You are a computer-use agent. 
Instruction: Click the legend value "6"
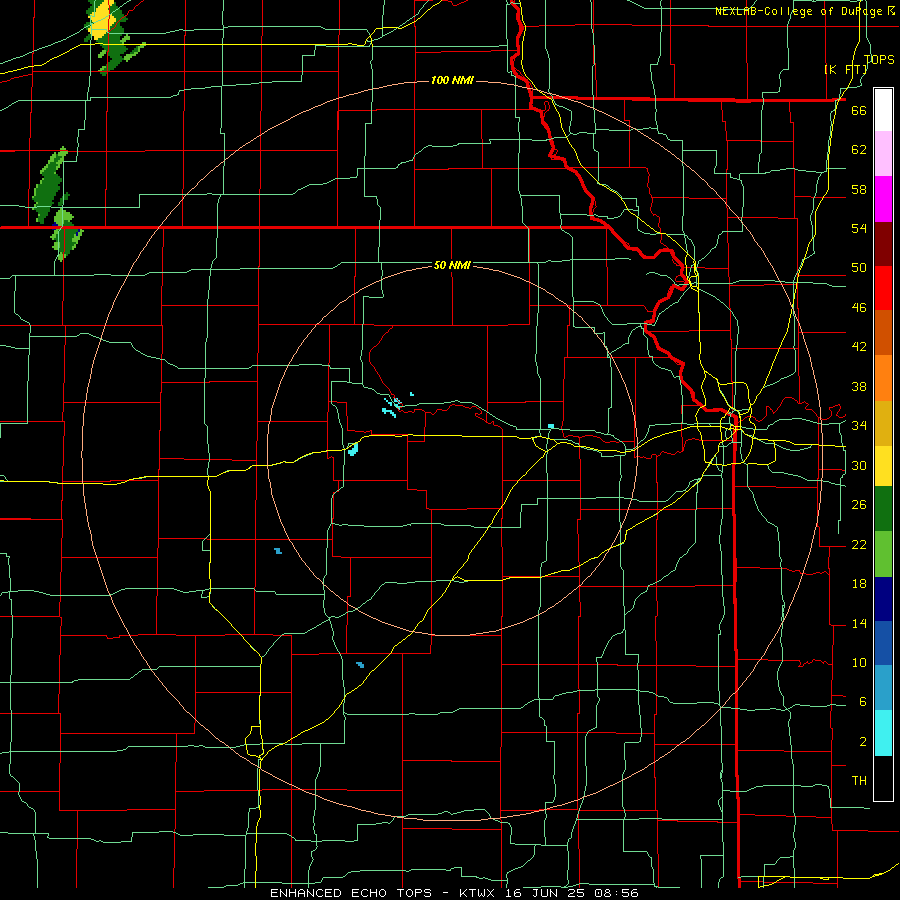862,702
